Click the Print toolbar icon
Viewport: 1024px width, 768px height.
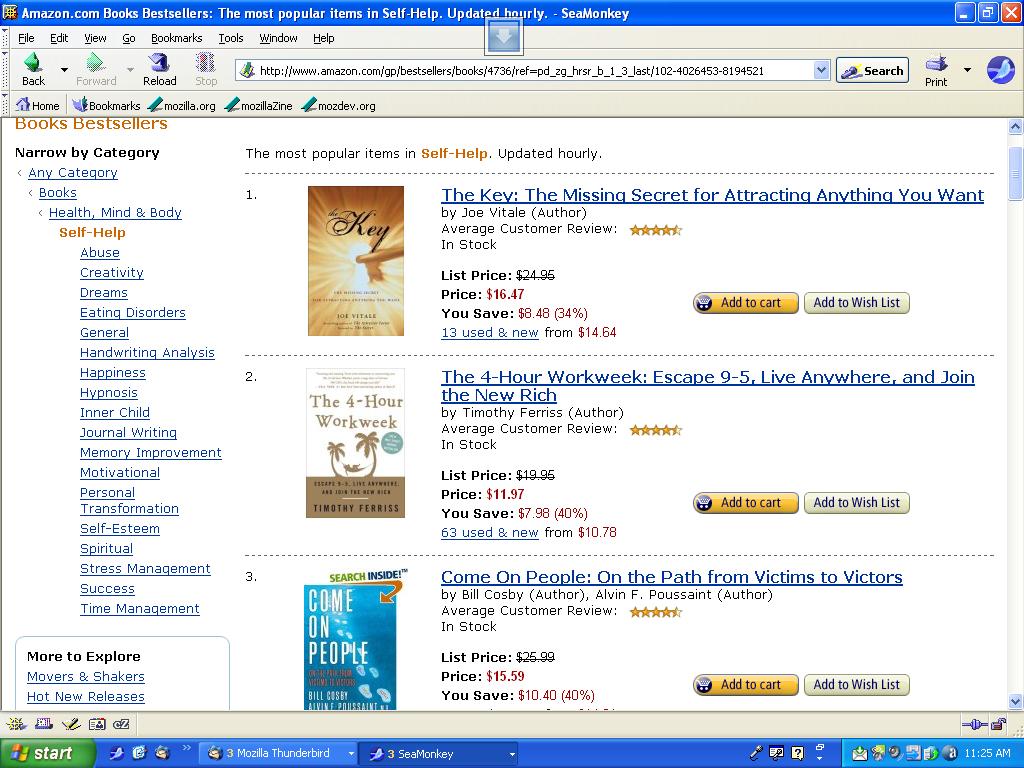pos(936,63)
